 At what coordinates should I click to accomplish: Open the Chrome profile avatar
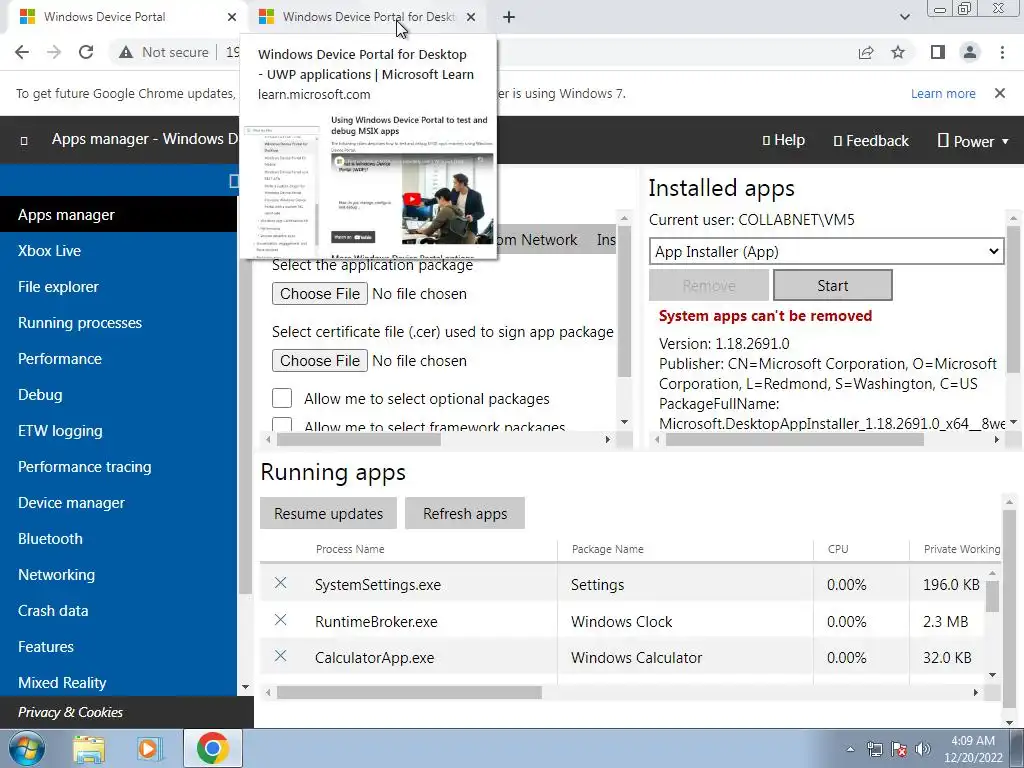[970, 52]
